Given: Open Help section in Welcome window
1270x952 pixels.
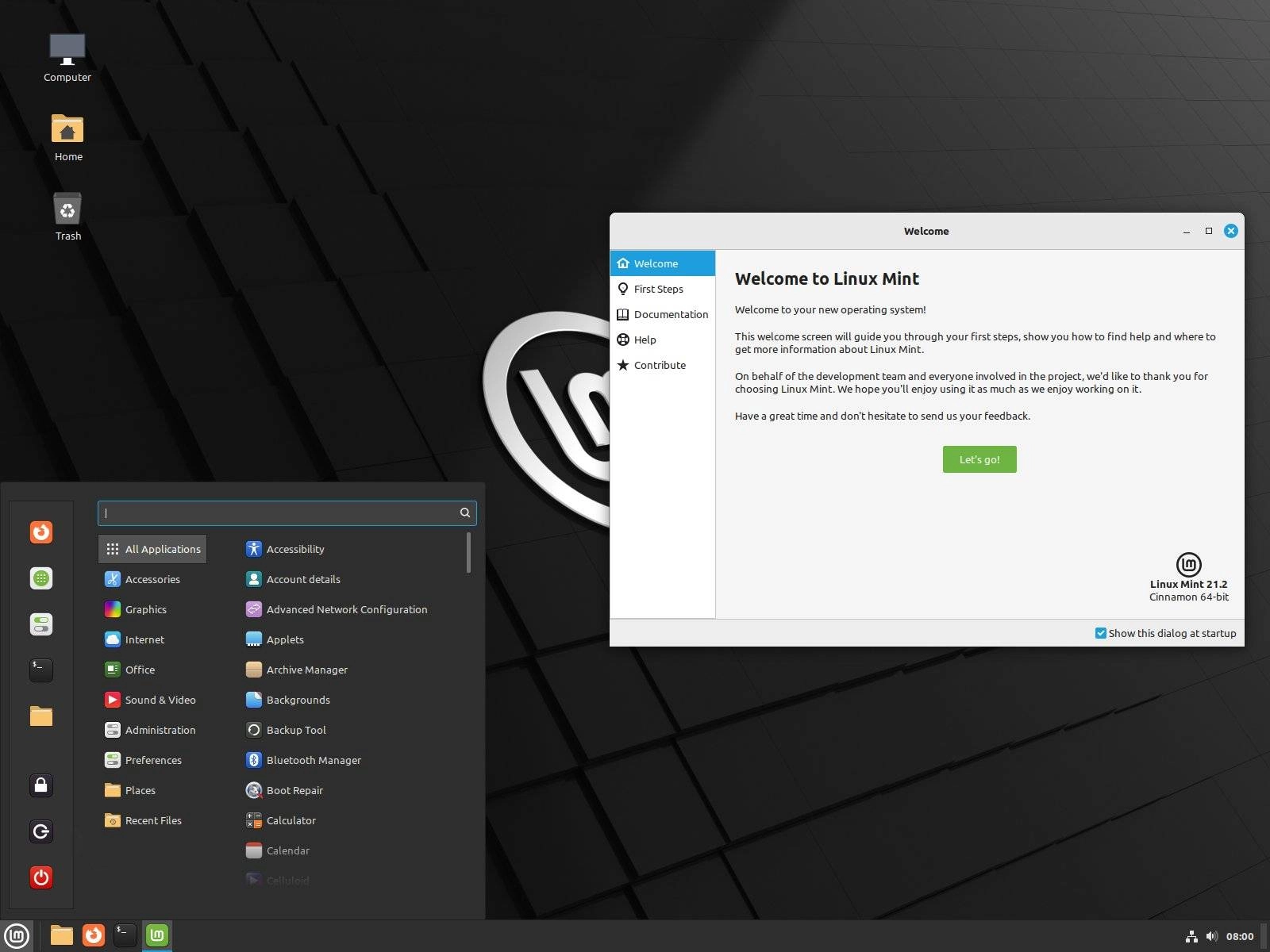Looking at the screenshot, I should pos(663,340).
